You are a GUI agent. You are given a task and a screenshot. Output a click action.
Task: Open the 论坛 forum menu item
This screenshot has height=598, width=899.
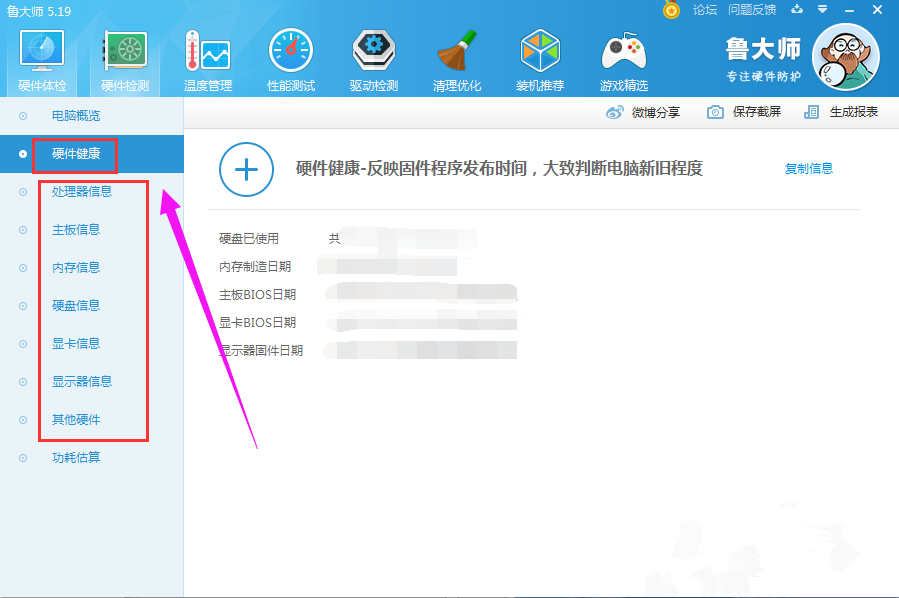coord(704,9)
